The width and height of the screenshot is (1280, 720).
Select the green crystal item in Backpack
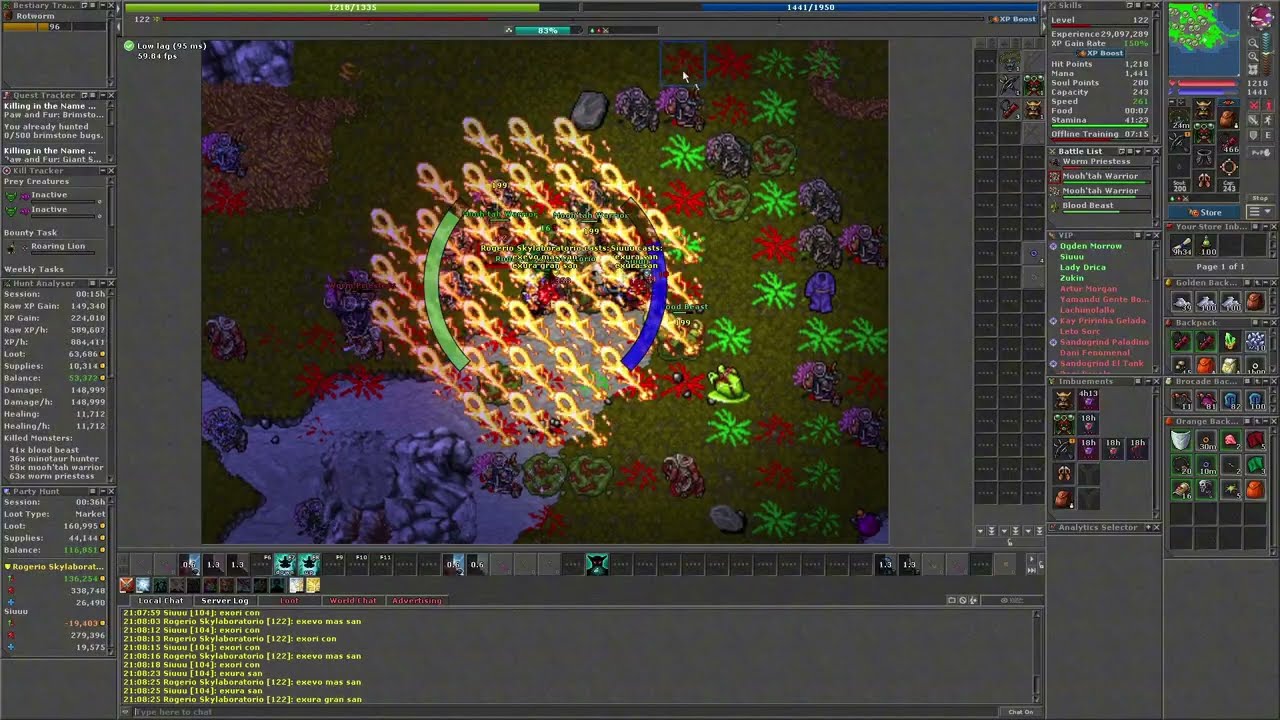1230,341
